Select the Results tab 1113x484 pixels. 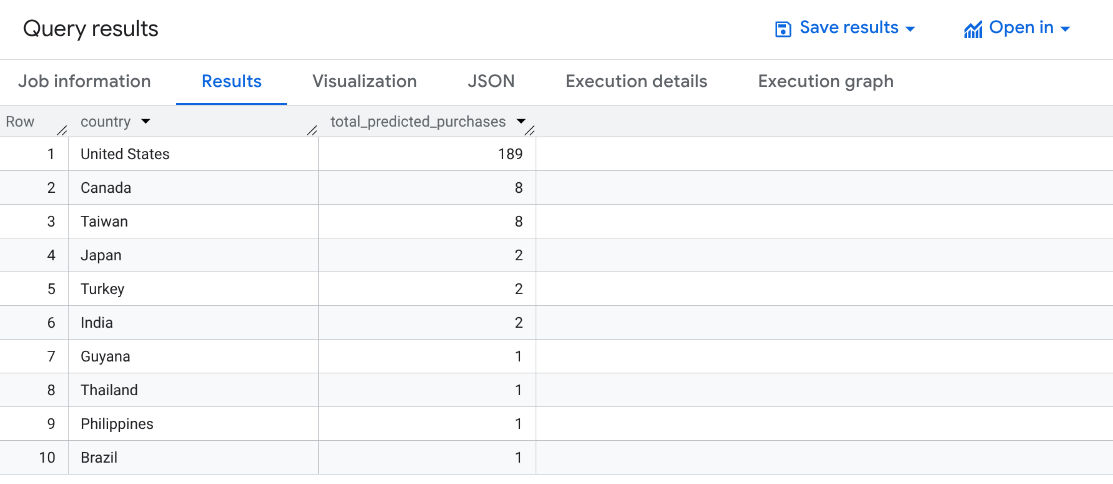pos(231,82)
